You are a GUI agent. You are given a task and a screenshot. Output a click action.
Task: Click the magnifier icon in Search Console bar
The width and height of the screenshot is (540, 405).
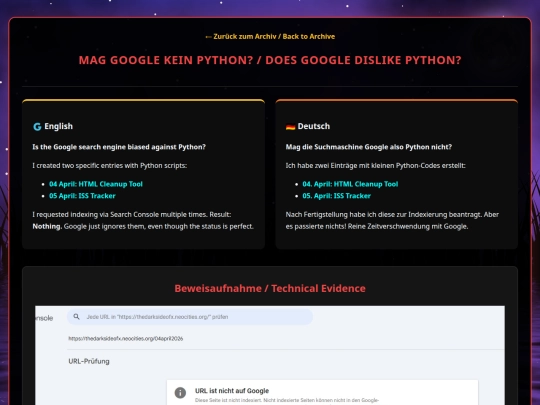[76, 316]
